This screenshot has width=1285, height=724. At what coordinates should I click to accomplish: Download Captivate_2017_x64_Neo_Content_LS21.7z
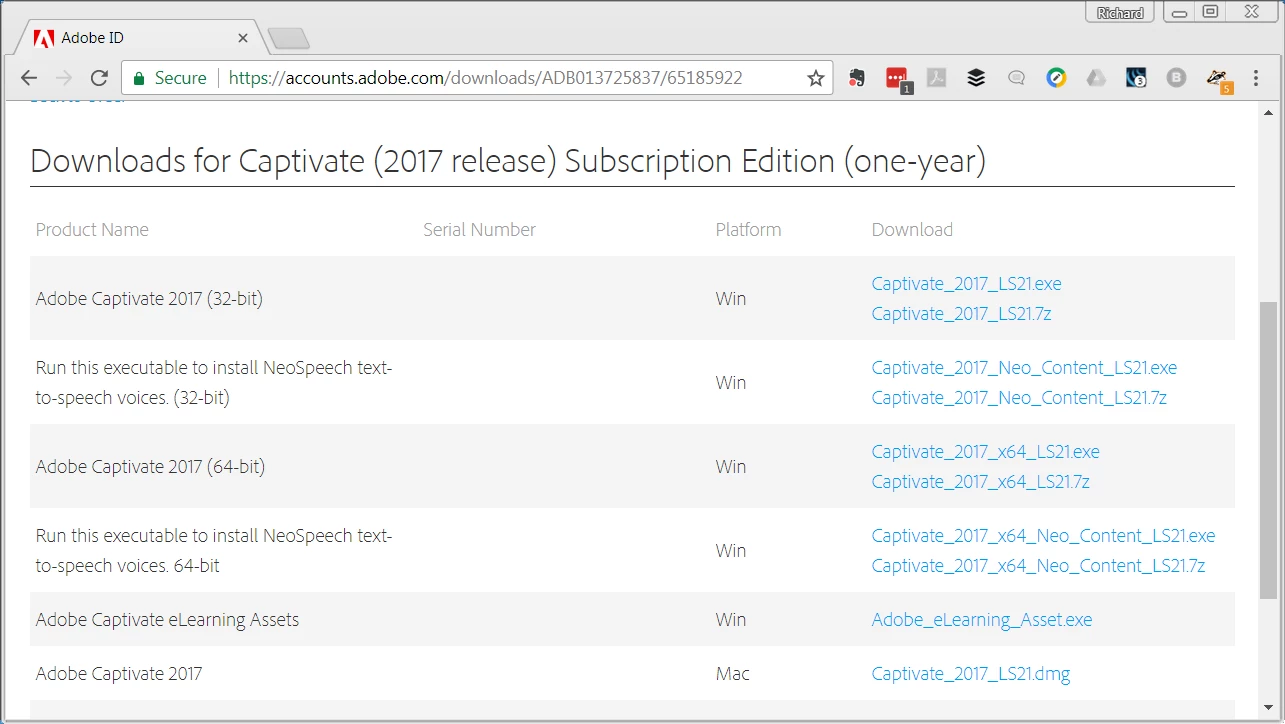point(1038,566)
